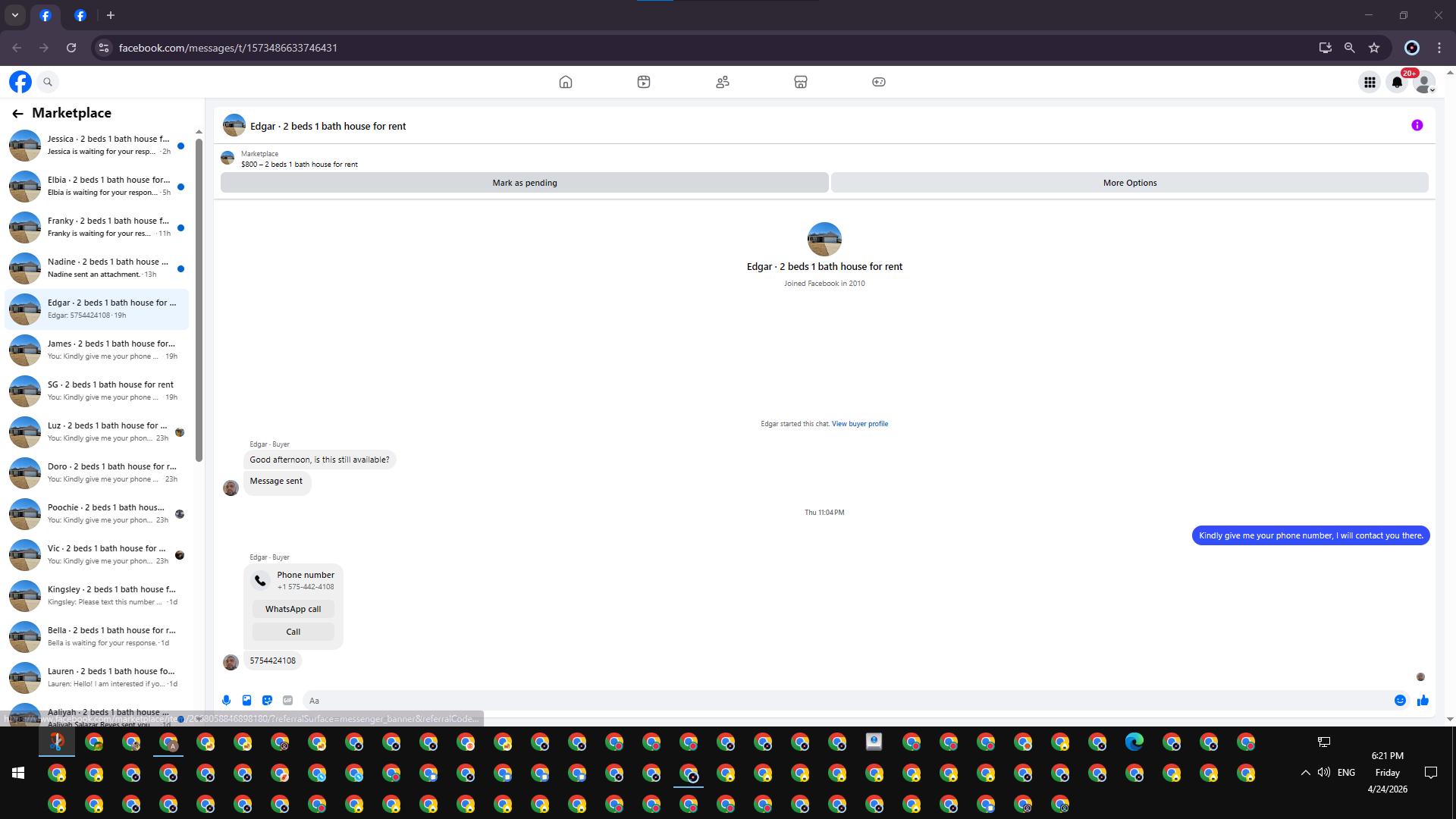
Task: Open the volume control in system tray
Action: coord(1324,773)
